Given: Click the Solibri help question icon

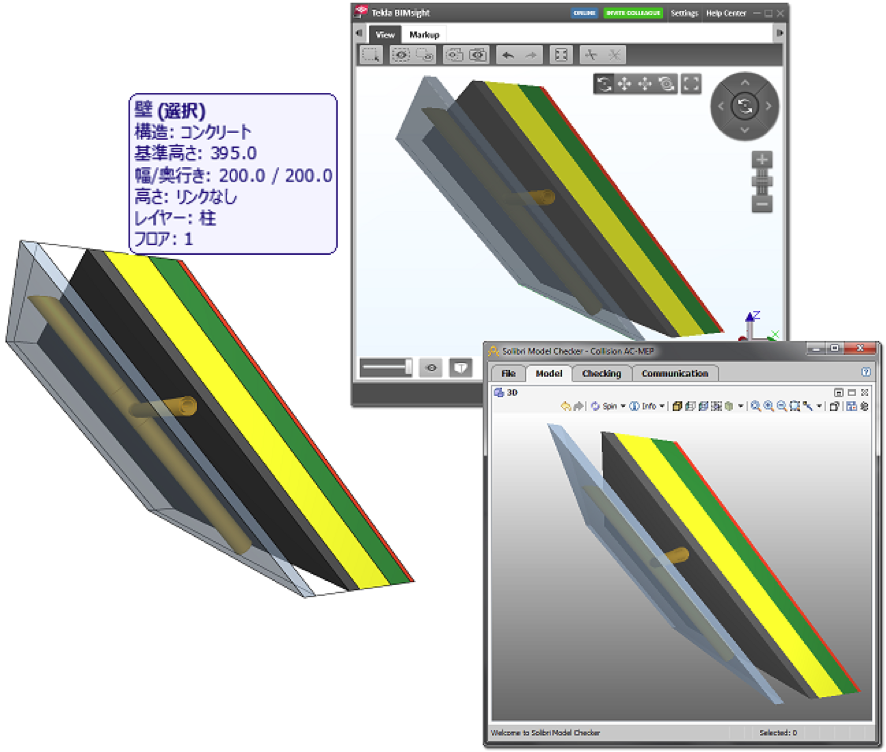Looking at the screenshot, I should click(x=866, y=372).
